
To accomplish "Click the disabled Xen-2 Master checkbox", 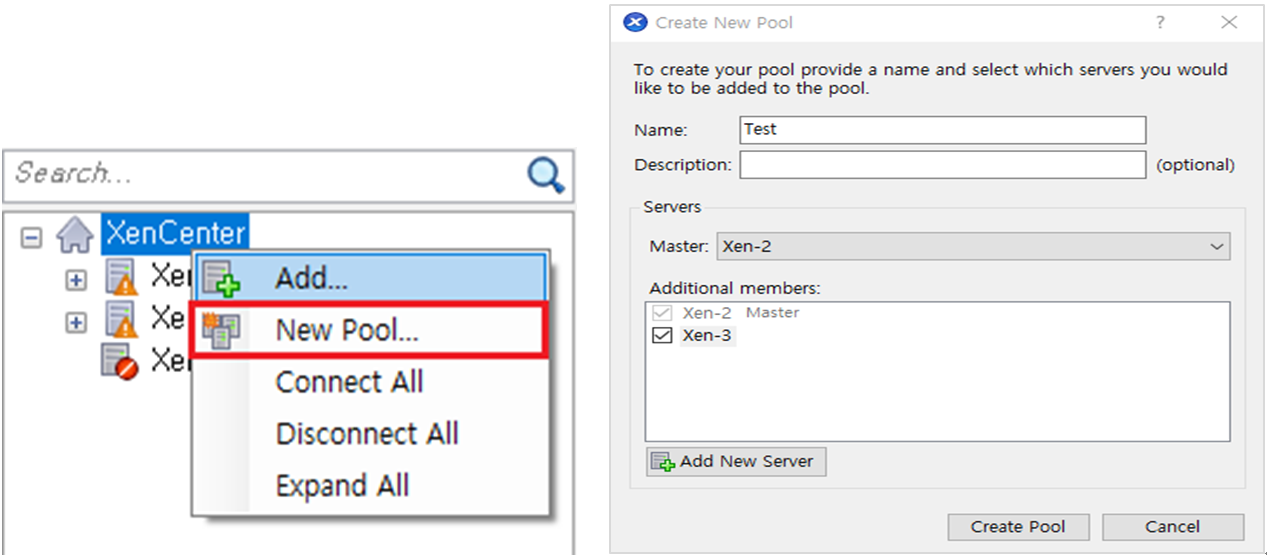I will click(x=661, y=313).
